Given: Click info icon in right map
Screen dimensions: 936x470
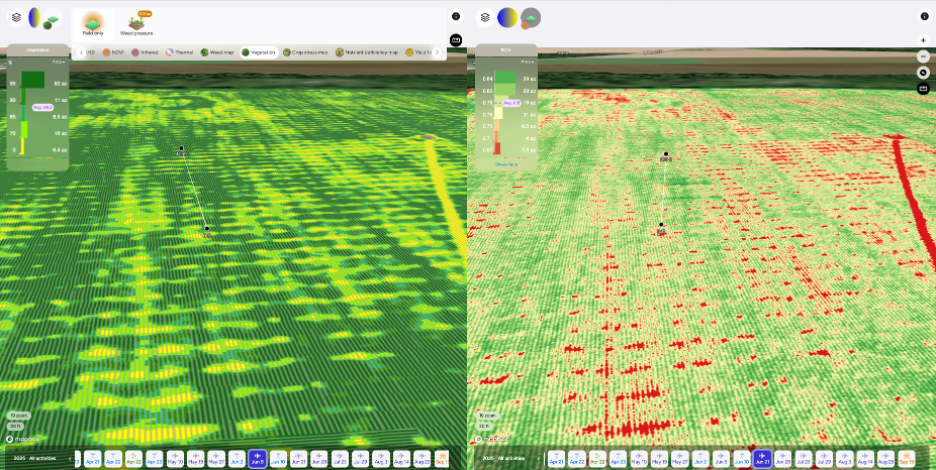Looking at the screenshot, I should pos(923,17).
